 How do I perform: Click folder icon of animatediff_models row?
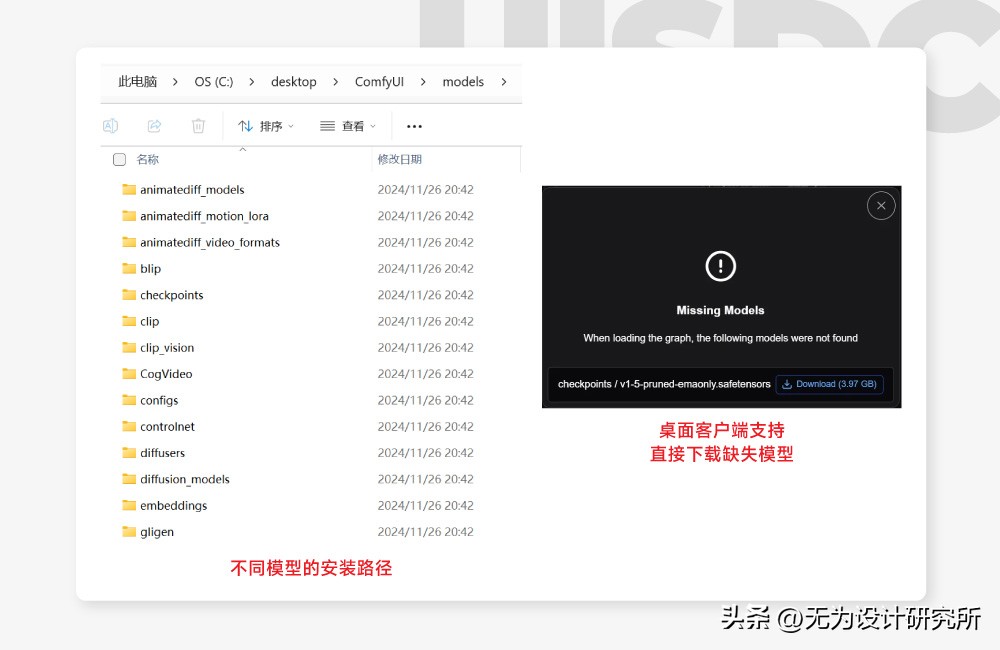coord(129,189)
